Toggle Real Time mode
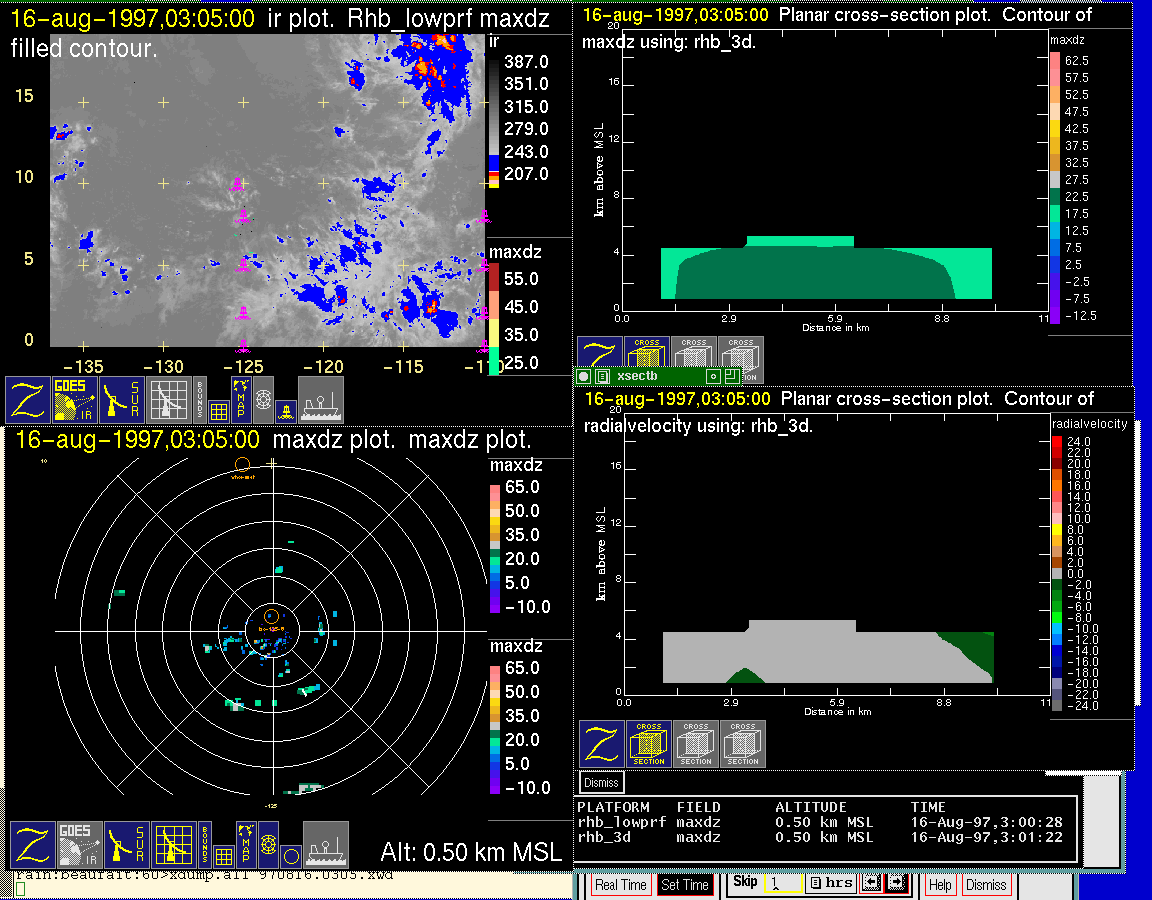Viewport: 1152px width, 900px height. (x=620, y=885)
